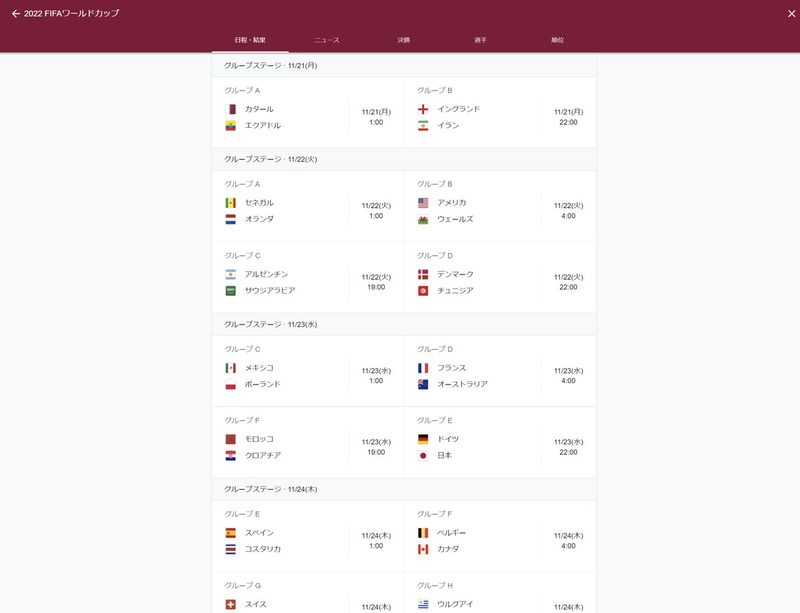Click the back arrow icon
The height and width of the screenshot is (613, 800).
pos(15,14)
